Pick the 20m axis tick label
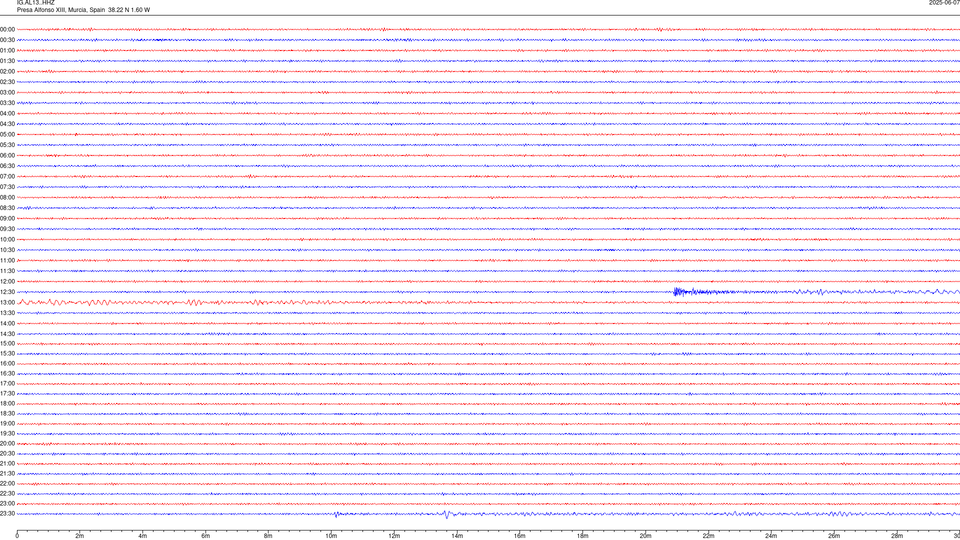Screen dimensions: 960x540 pyautogui.click(x=645, y=536)
